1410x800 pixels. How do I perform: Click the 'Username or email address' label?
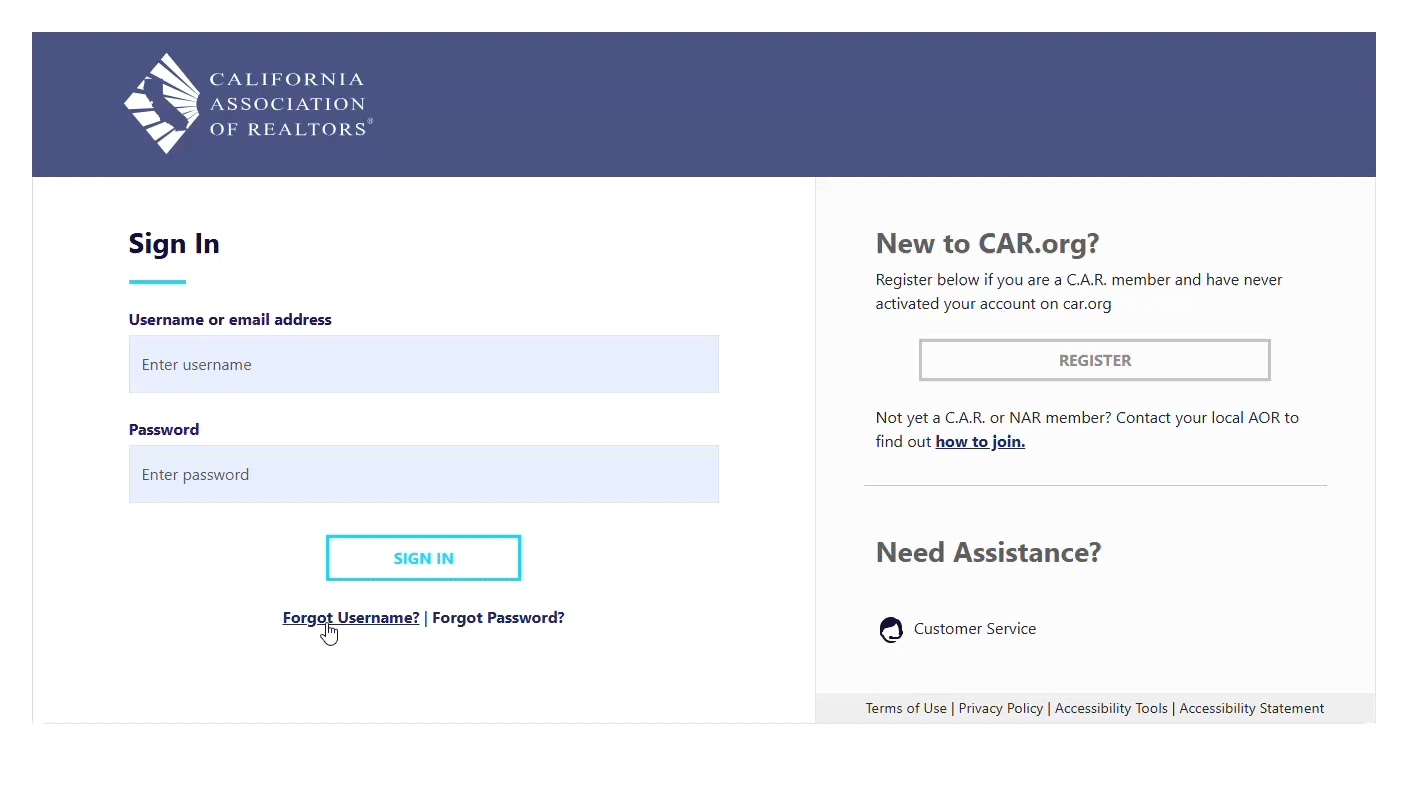pos(230,320)
